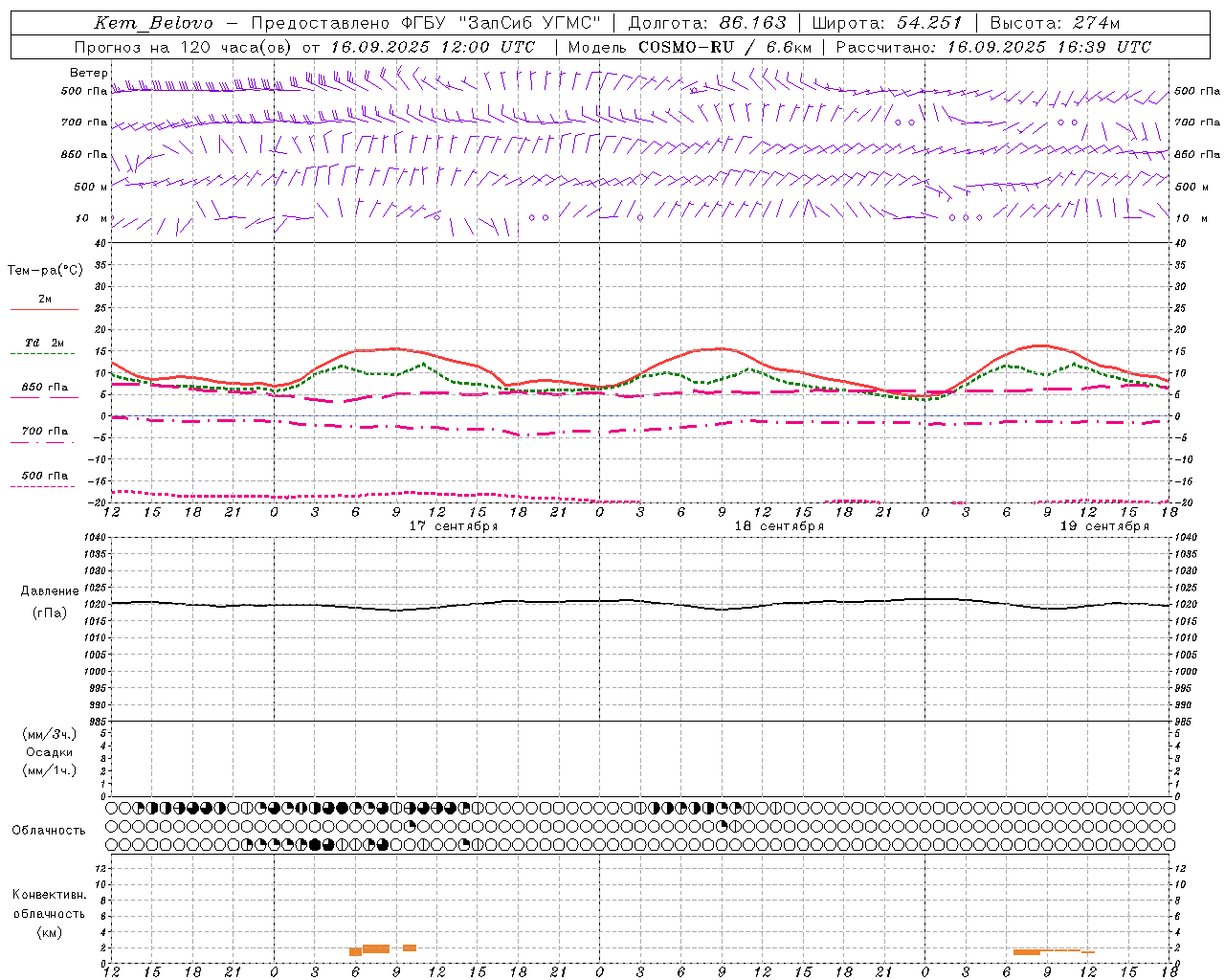Click the 'Td 2м' dew point legend entry
The height and width of the screenshot is (980, 1225).
(44, 343)
